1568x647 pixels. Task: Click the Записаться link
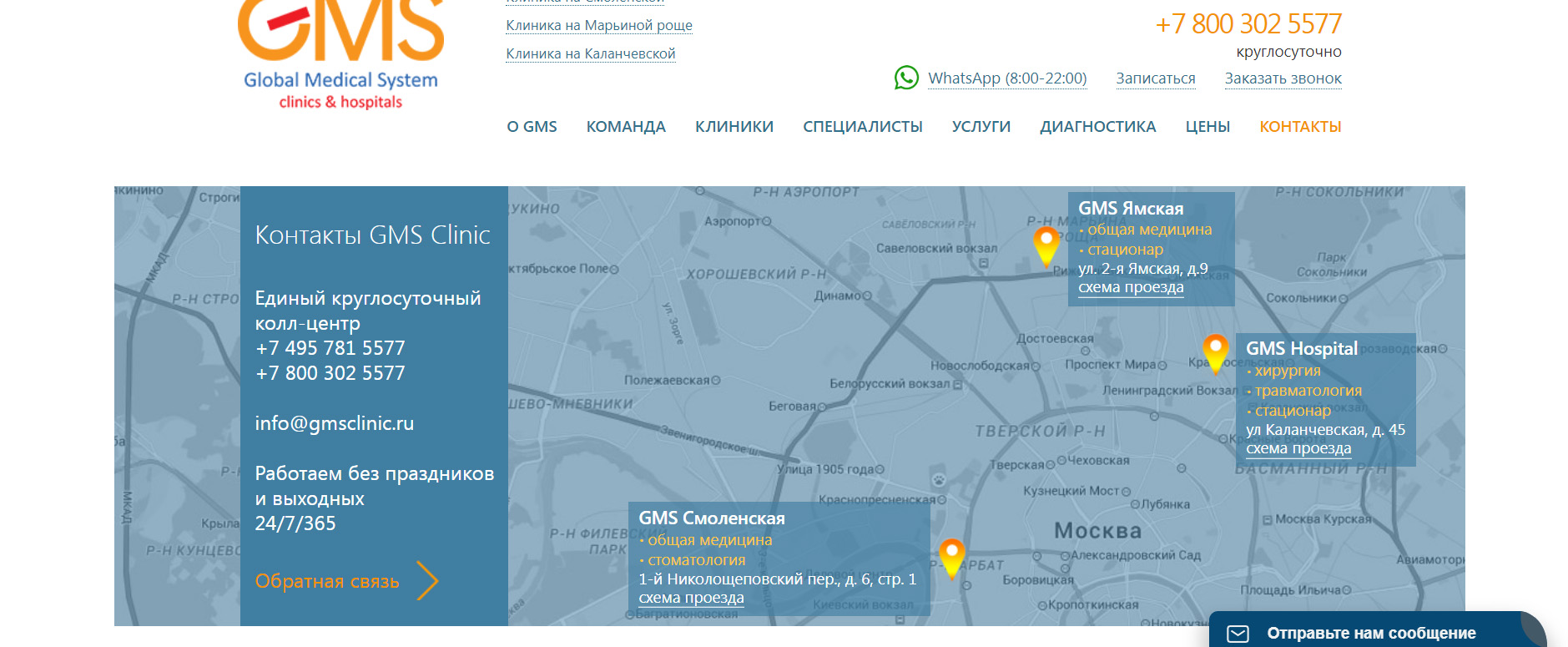pos(1156,78)
